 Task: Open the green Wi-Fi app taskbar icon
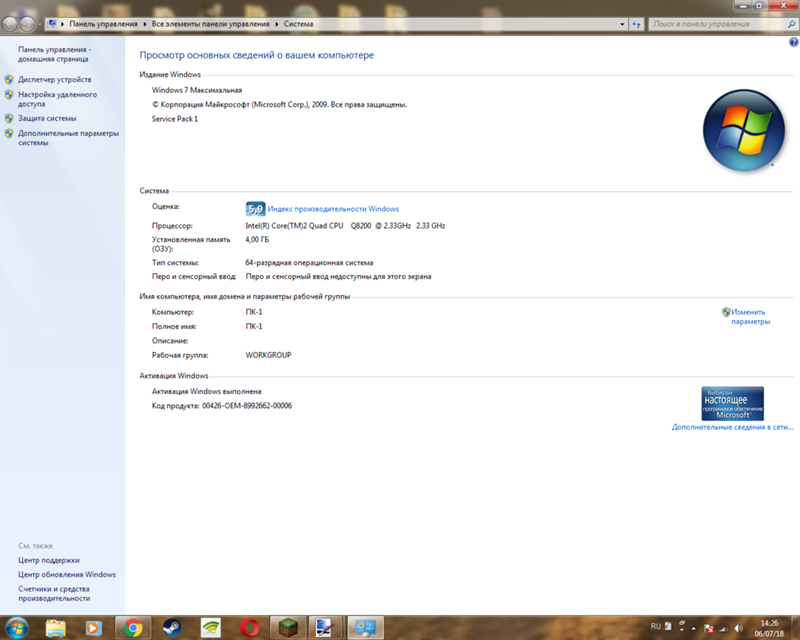[x=210, y=628]
